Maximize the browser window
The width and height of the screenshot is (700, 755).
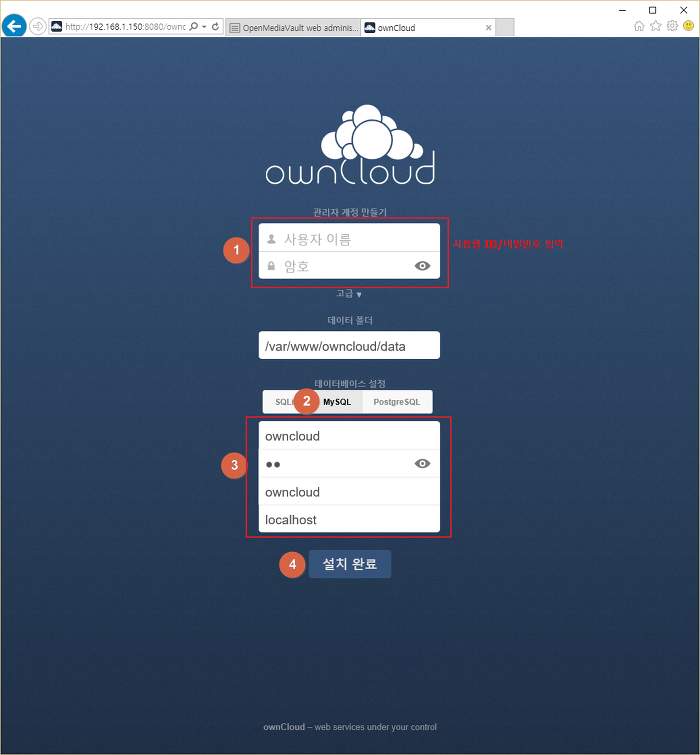653,10
